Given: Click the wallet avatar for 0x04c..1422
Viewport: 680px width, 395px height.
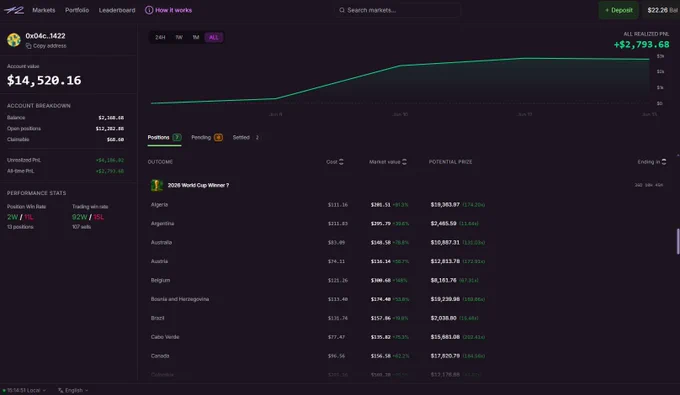Looking at the screenshot, I should point(14,40).
